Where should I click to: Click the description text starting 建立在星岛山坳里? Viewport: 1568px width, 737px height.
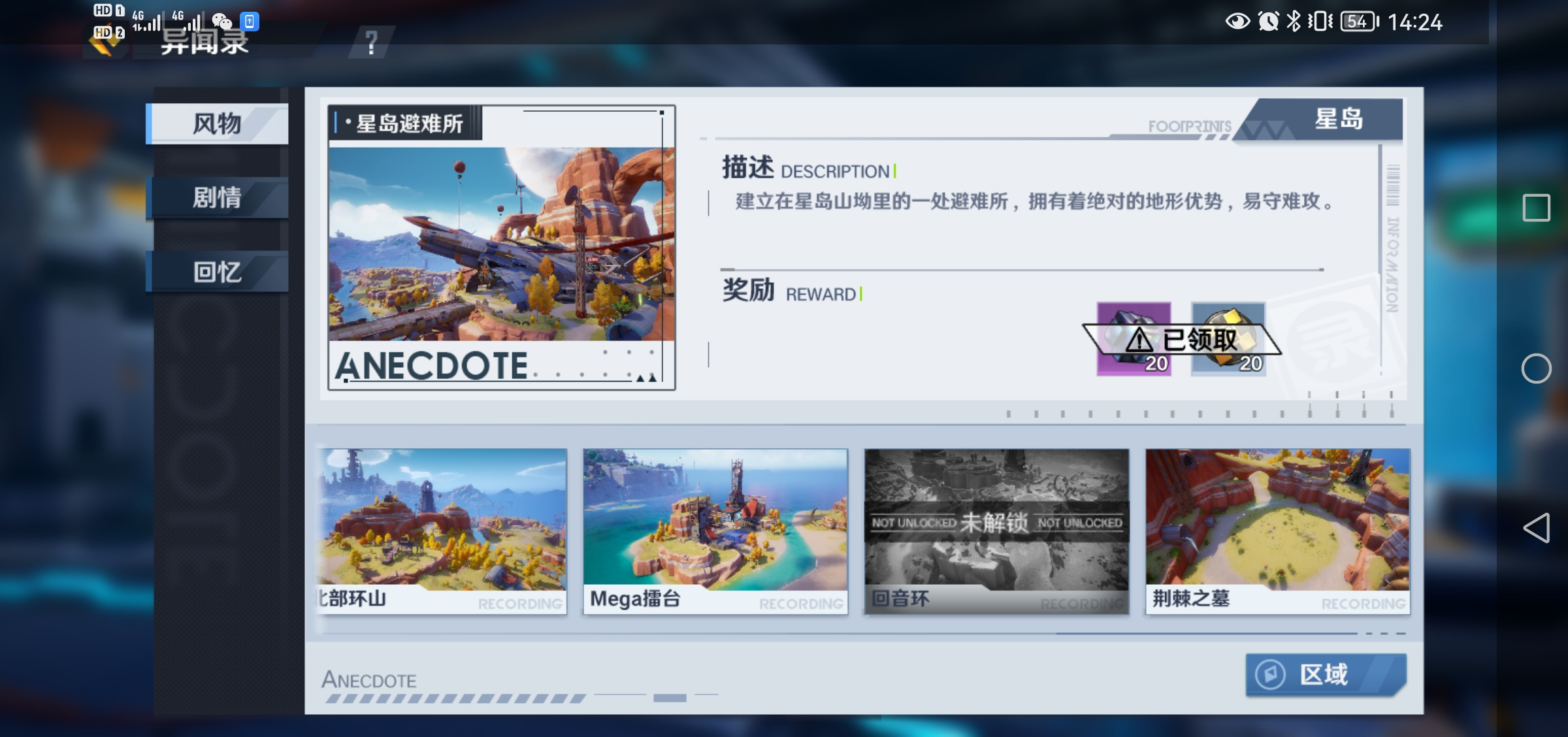[1035, 201]
